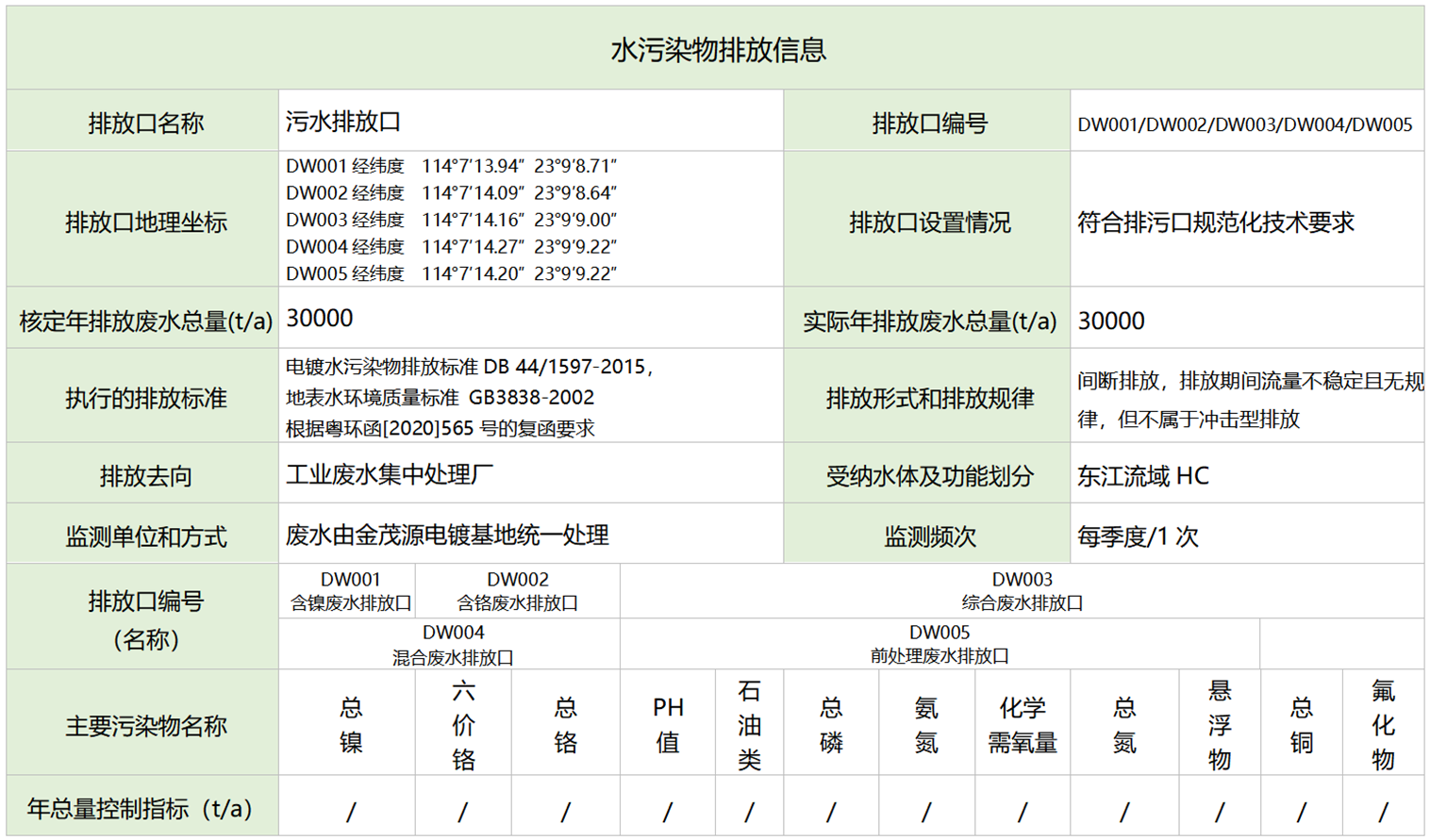This screenshot has height=840, width=1430.
Task: Select the DW005 前处理废水排放口 cell
Action: 939,644
